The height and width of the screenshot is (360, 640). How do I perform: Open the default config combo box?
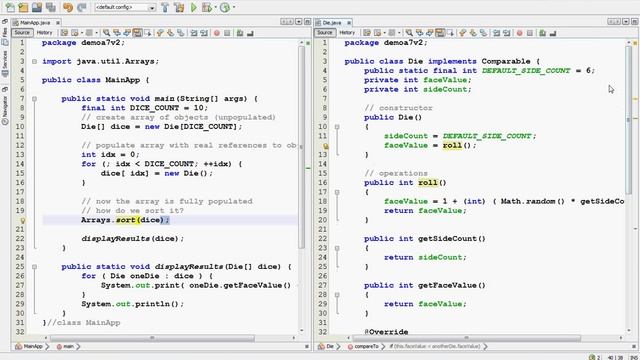pos(125,7)
